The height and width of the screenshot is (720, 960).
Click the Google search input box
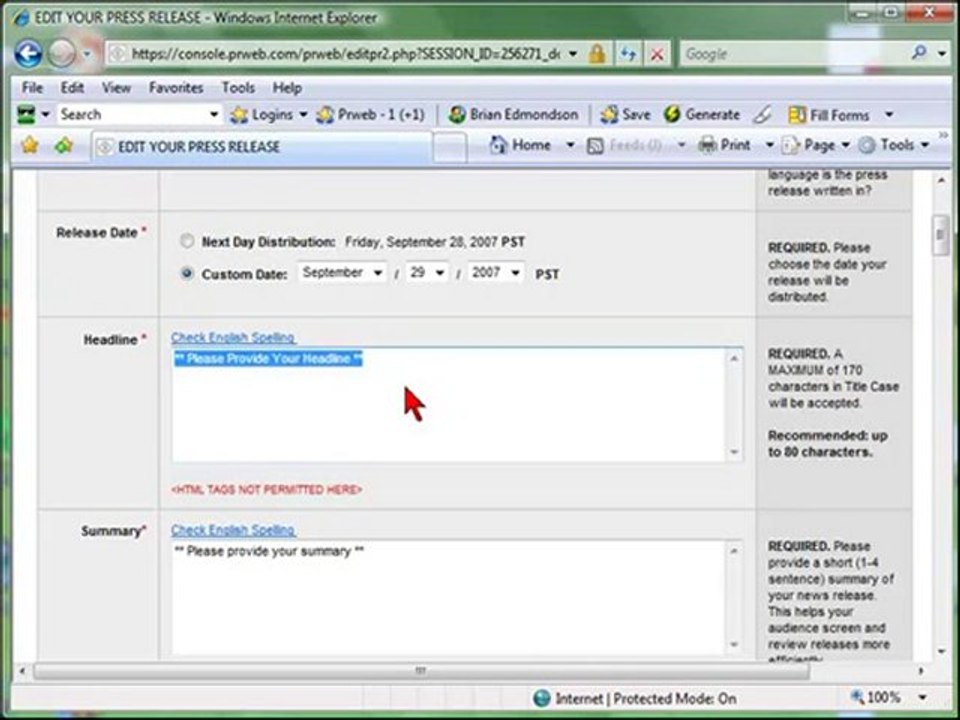(x=795, y=54)
